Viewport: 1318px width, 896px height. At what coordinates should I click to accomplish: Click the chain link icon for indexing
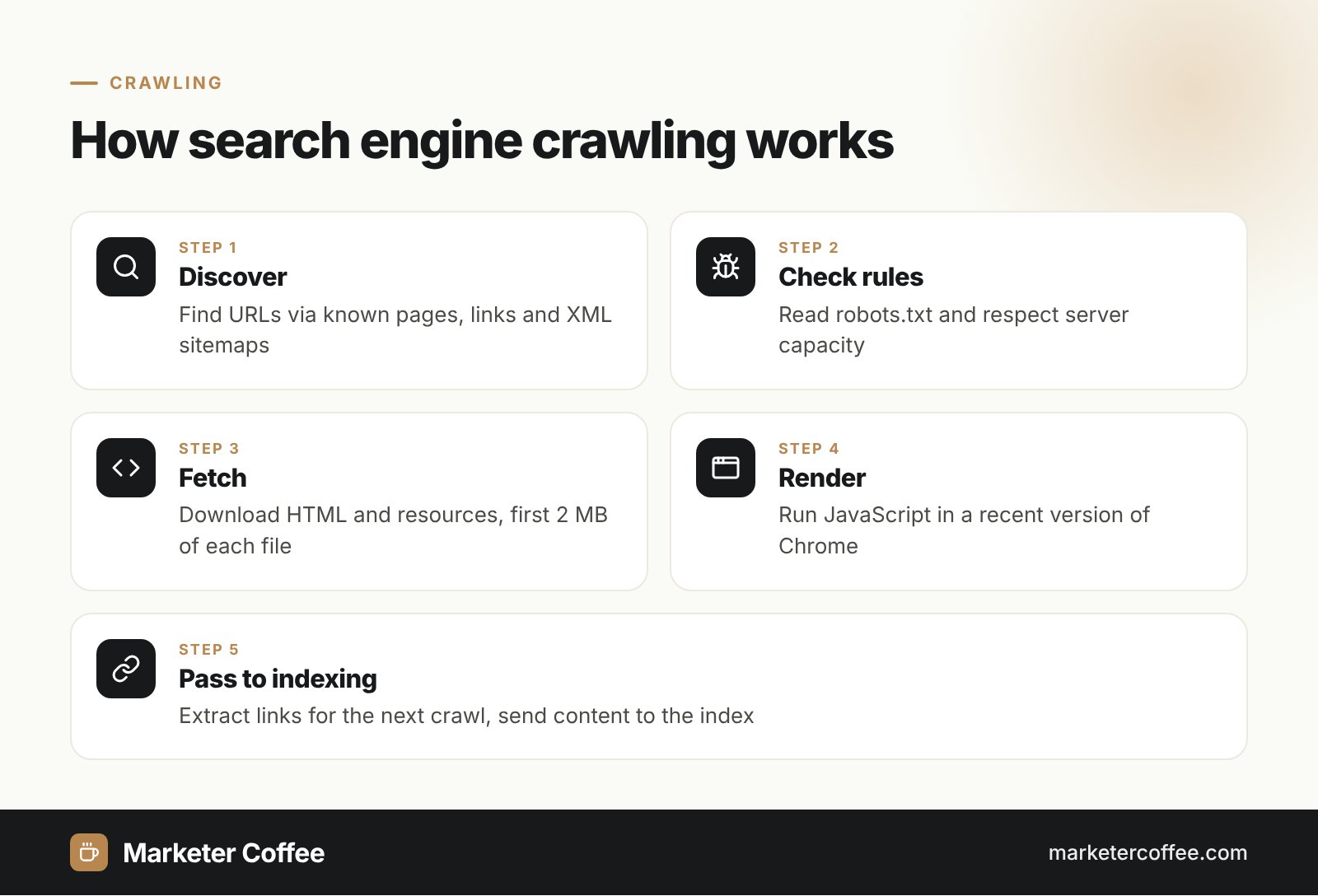[x=126, y=669]
